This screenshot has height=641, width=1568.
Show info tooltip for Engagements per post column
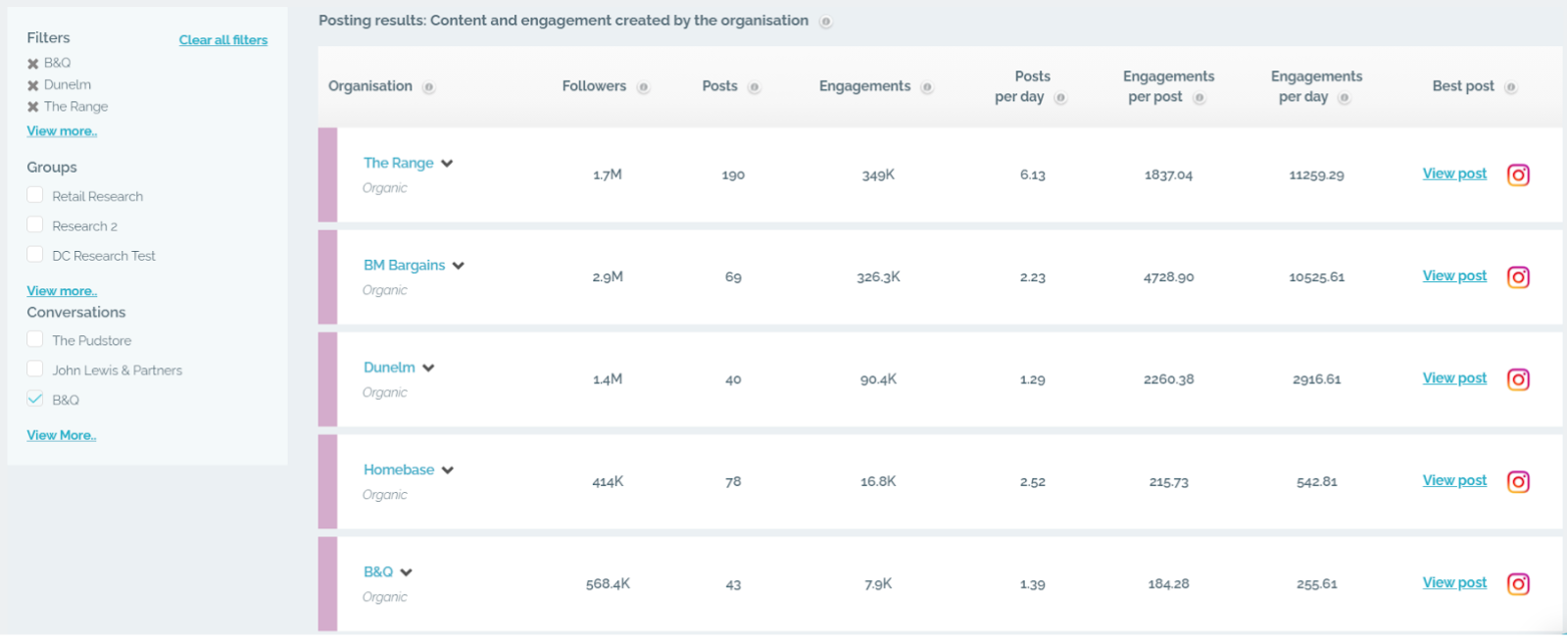coord(1199,98)
